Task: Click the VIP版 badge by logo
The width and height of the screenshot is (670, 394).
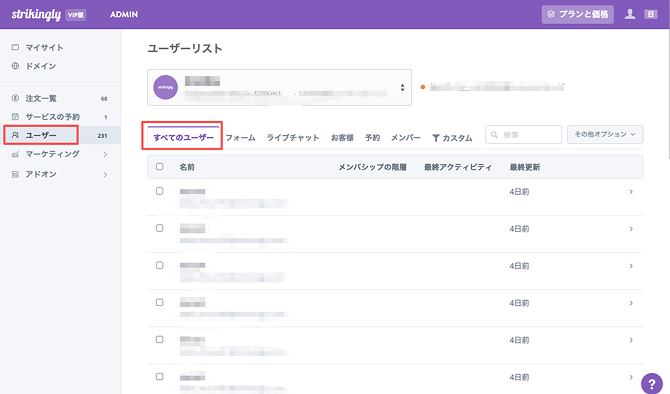Action: coord(76,15)
